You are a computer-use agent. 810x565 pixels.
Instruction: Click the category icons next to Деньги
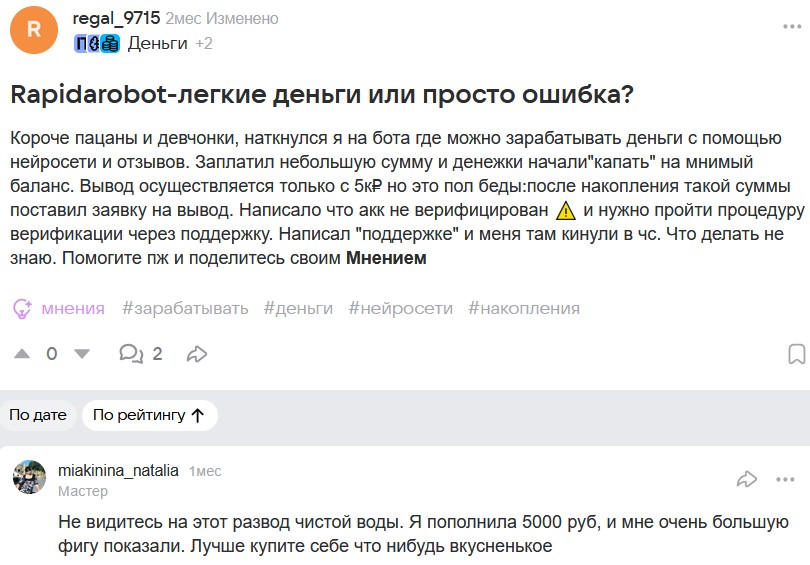(x=96, y=43)
